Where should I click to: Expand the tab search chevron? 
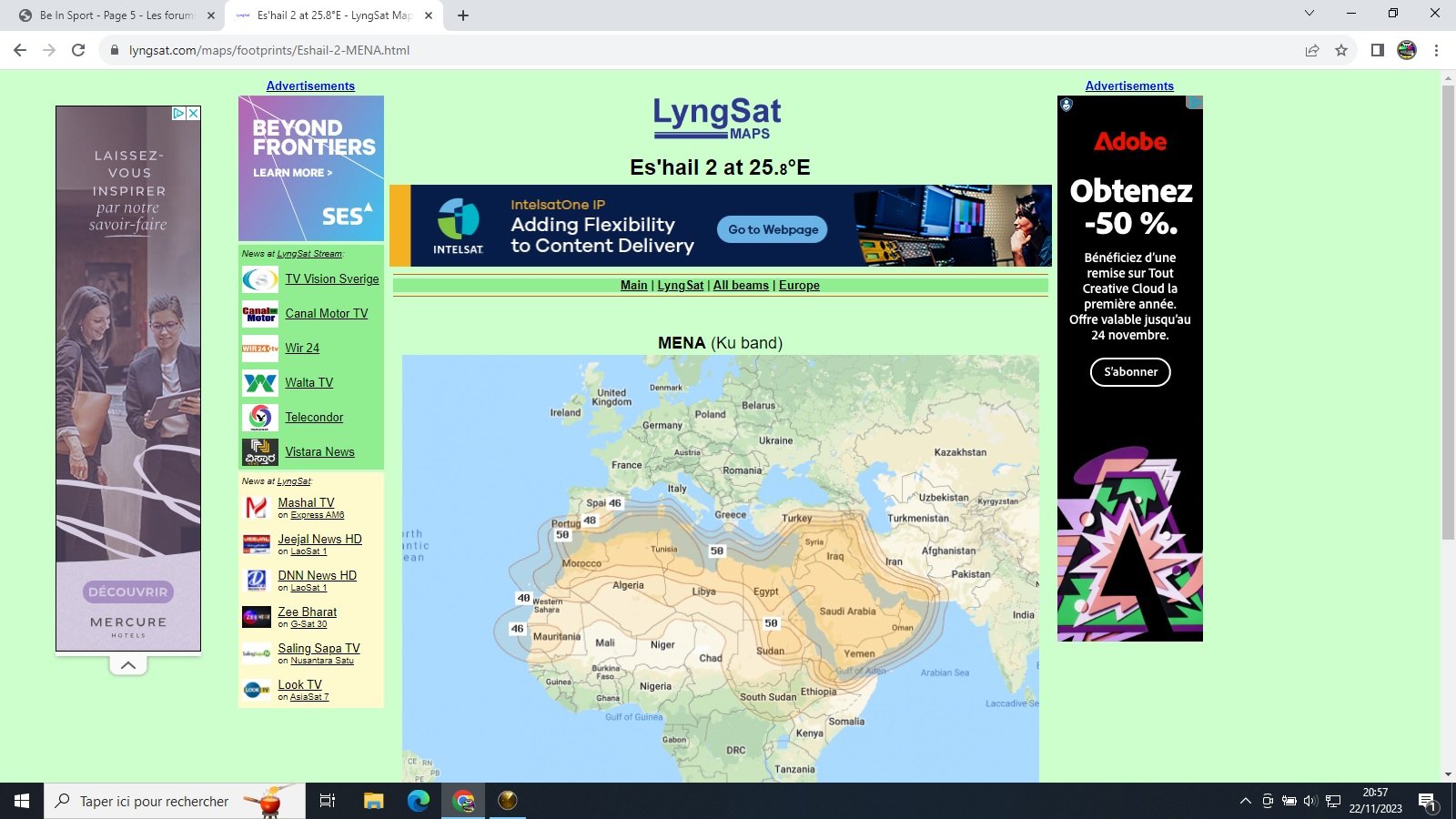tap(1309, 14)
